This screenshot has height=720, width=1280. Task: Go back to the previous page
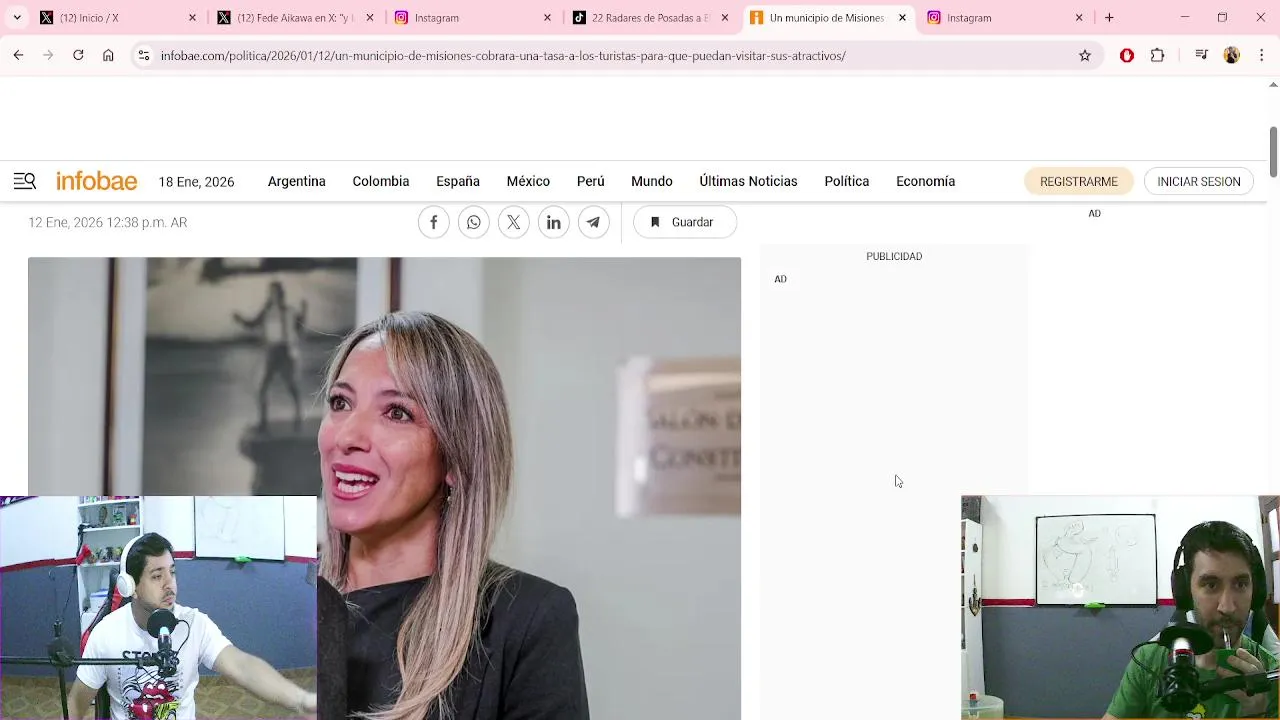point(18,56)
